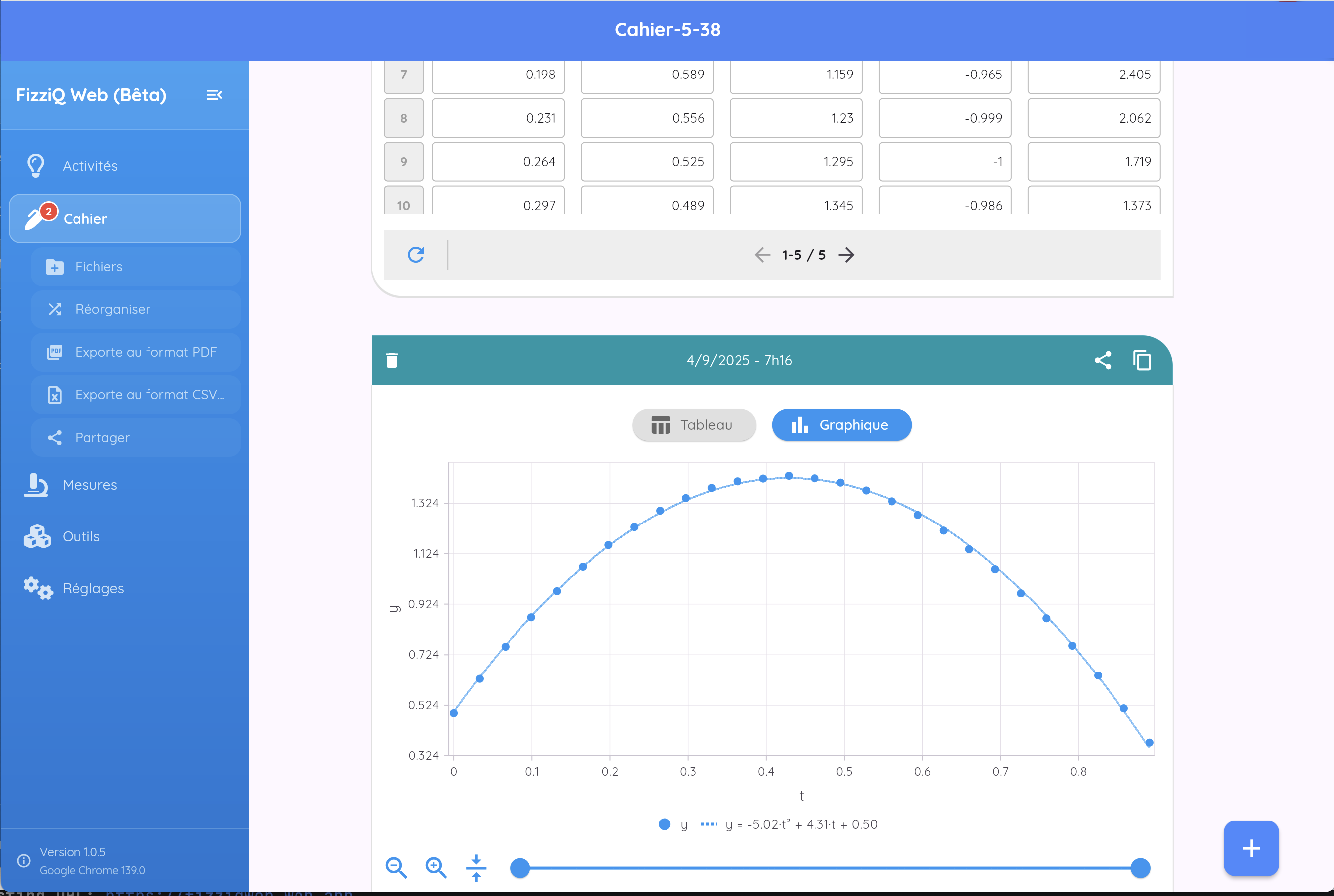The height and width of the screenshot is (896, 1334).
Task: Click the Mesures microscope icon
Action: coord(36,485)
